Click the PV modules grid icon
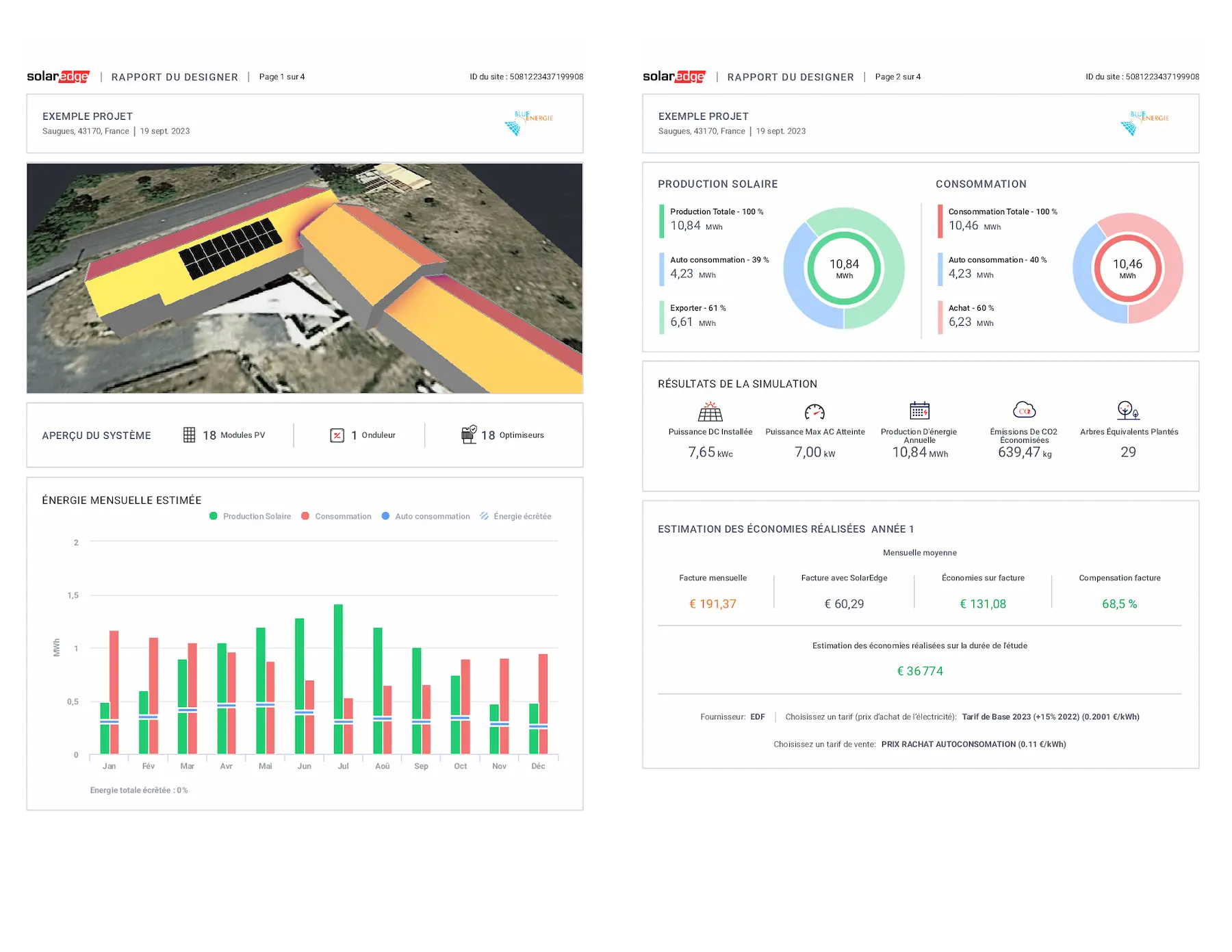Screen dimensions: 1232x952 coord(190,435)
